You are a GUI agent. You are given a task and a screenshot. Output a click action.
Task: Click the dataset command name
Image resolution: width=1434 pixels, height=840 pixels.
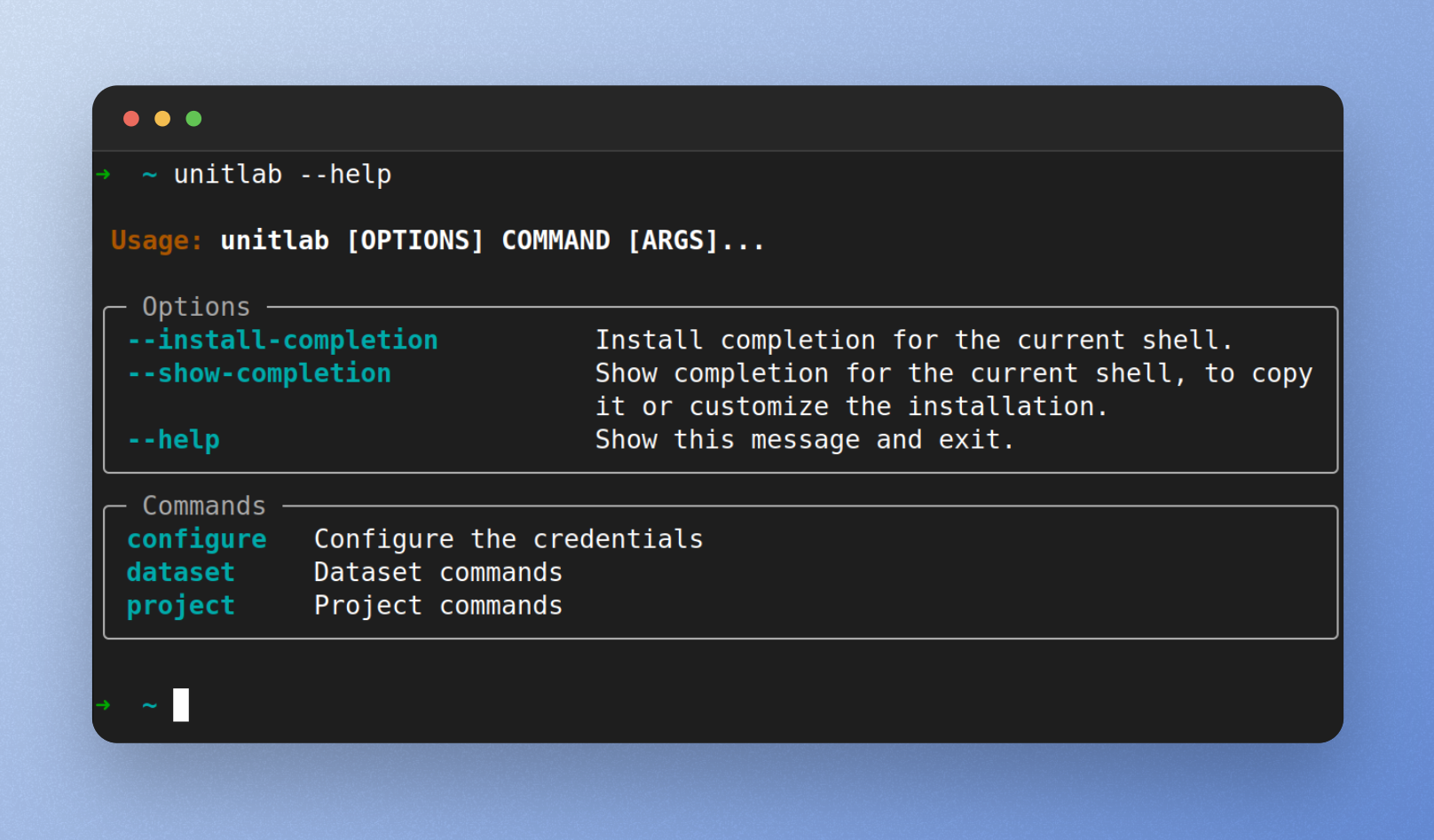pyautogui.click(x=181, y=573)
